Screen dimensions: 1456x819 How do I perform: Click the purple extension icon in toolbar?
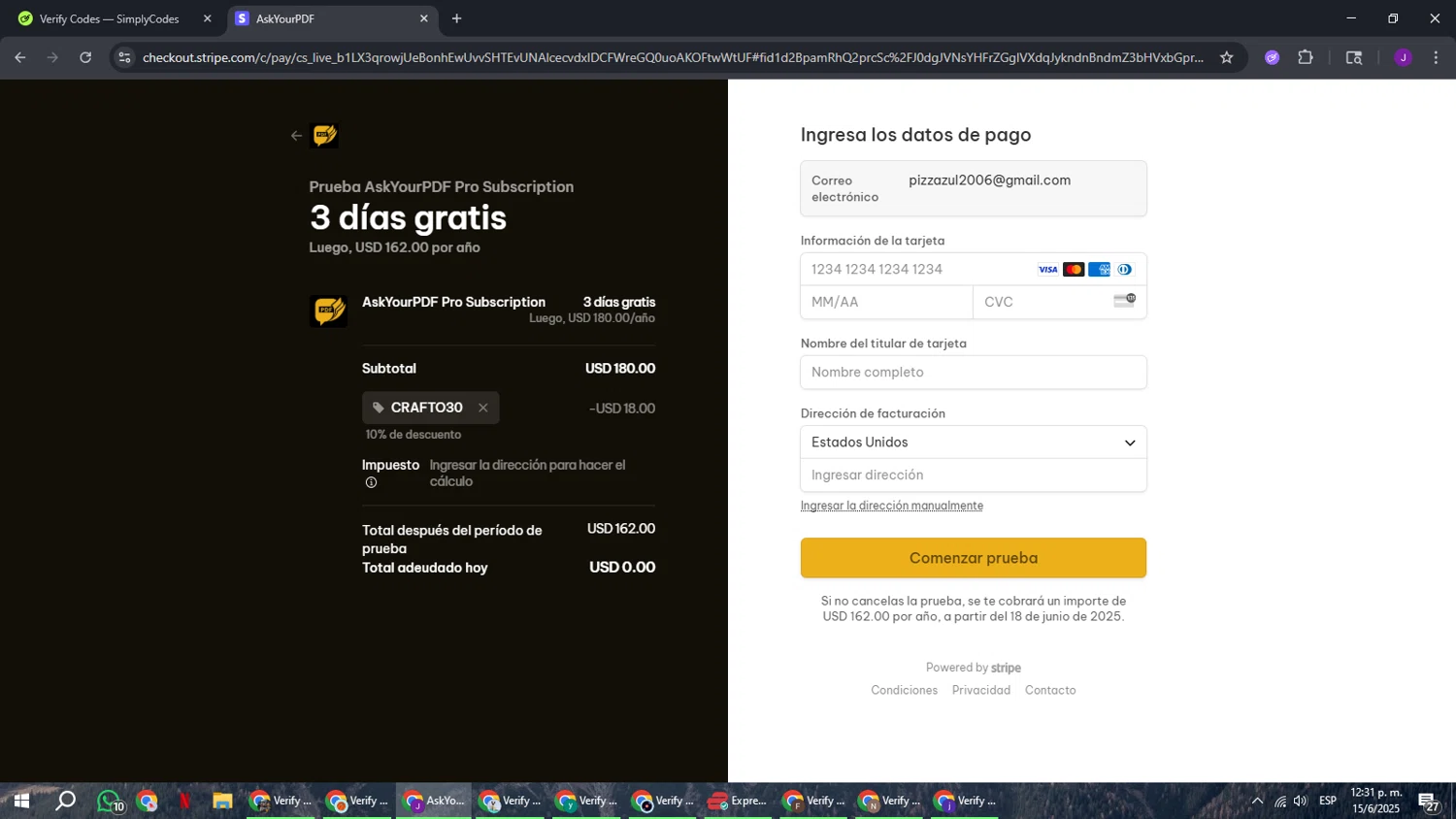pos(1273,57)
